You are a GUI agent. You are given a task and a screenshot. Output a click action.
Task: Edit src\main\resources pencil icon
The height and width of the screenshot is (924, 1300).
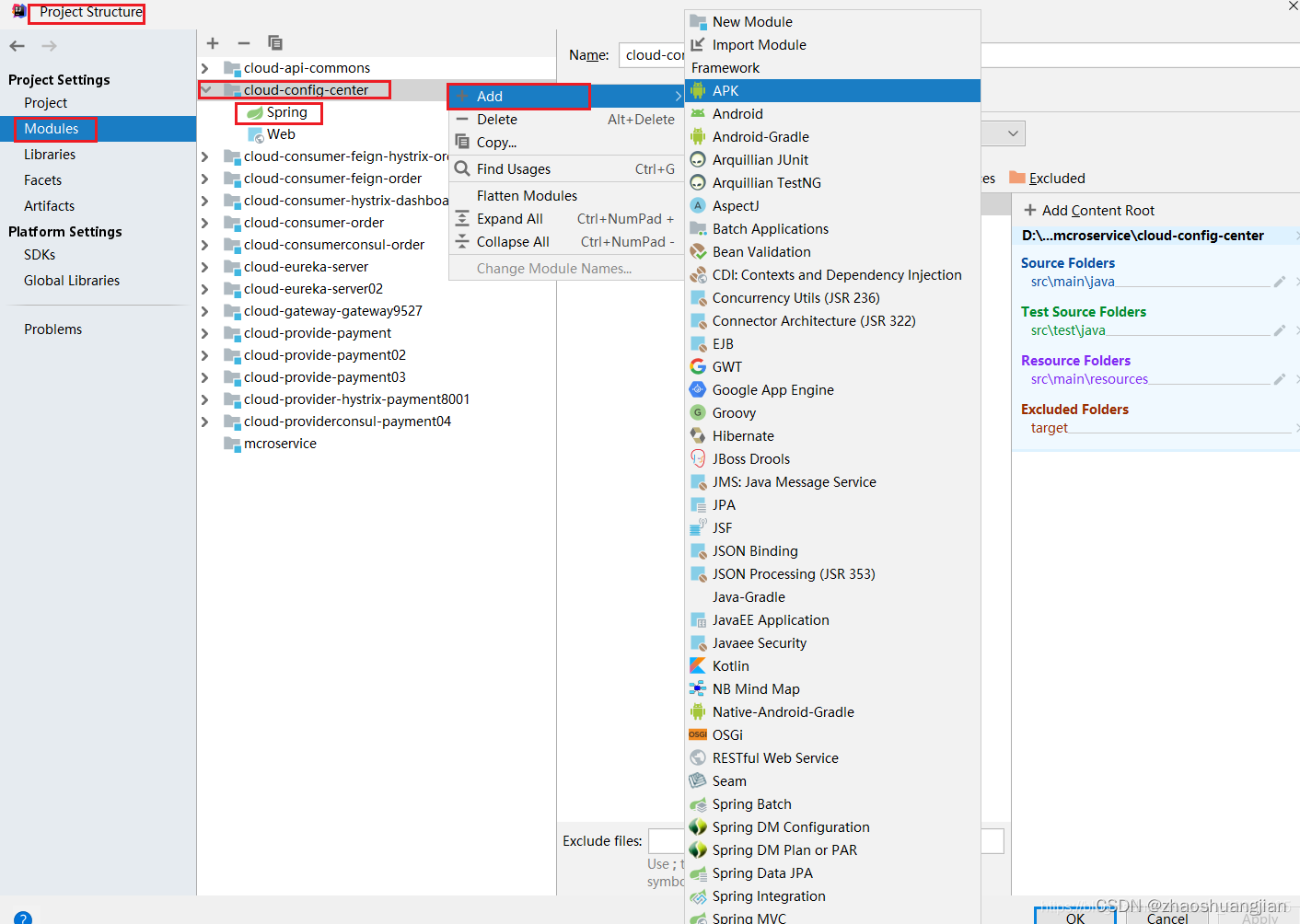(x=1280, y=379)
